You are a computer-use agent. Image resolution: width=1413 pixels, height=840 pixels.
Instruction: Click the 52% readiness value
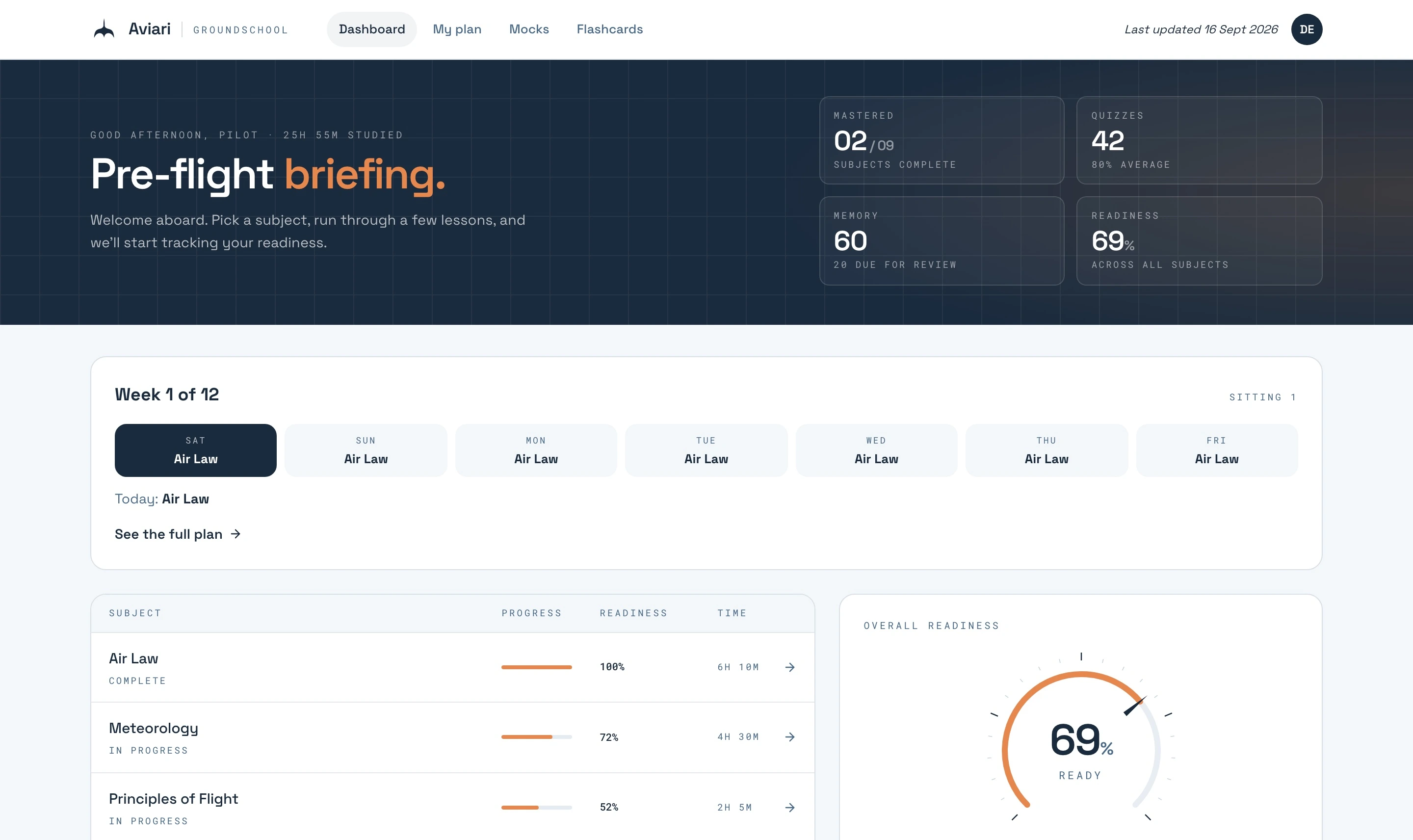coord(609,807)
